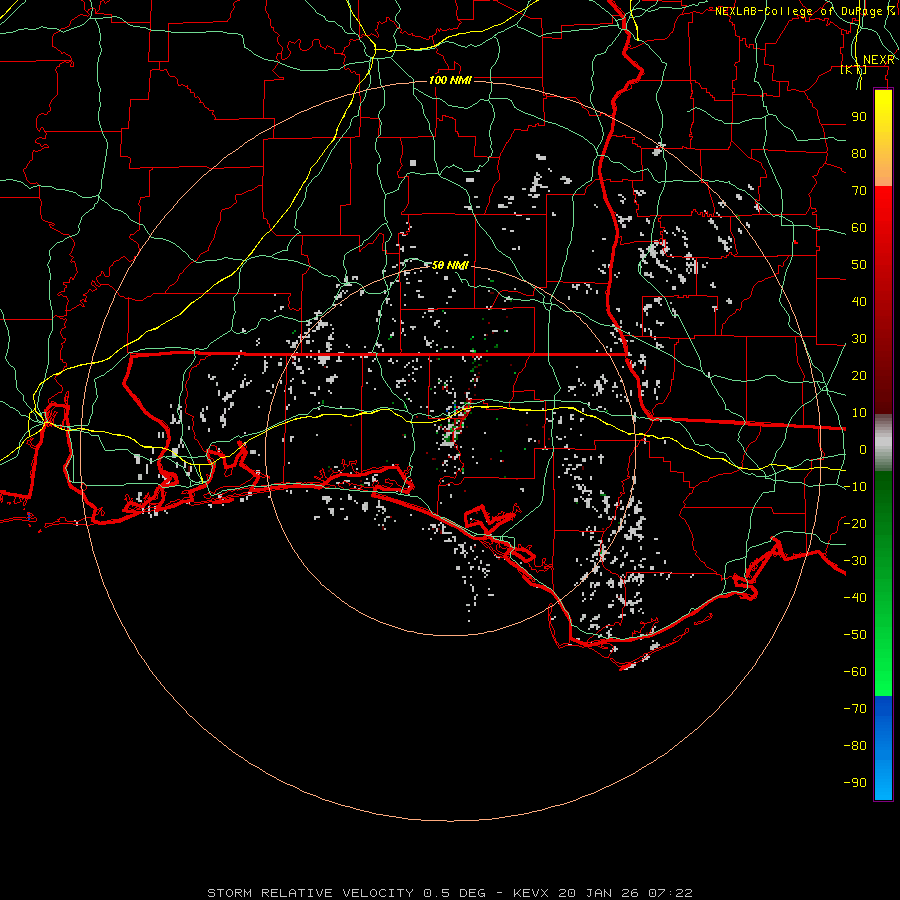This screenshot has width=900, height=900.
Task: Click the 70 value on the velocity scale
Action: click(859, 191)
